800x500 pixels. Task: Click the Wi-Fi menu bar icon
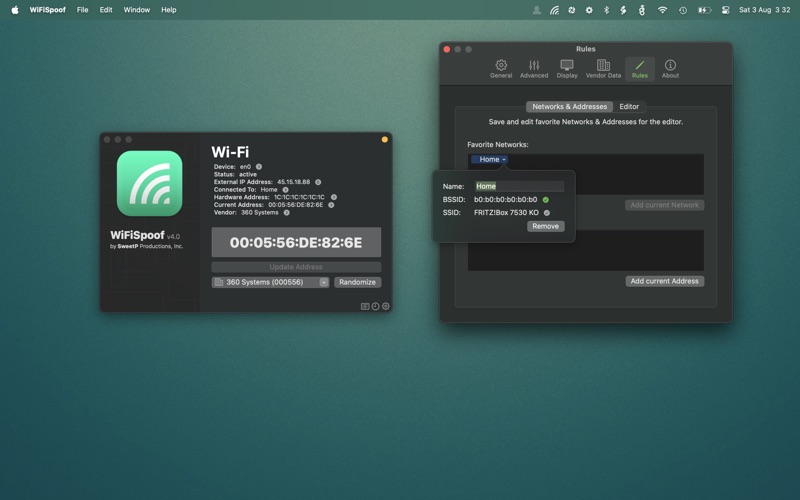click(662, 10)
